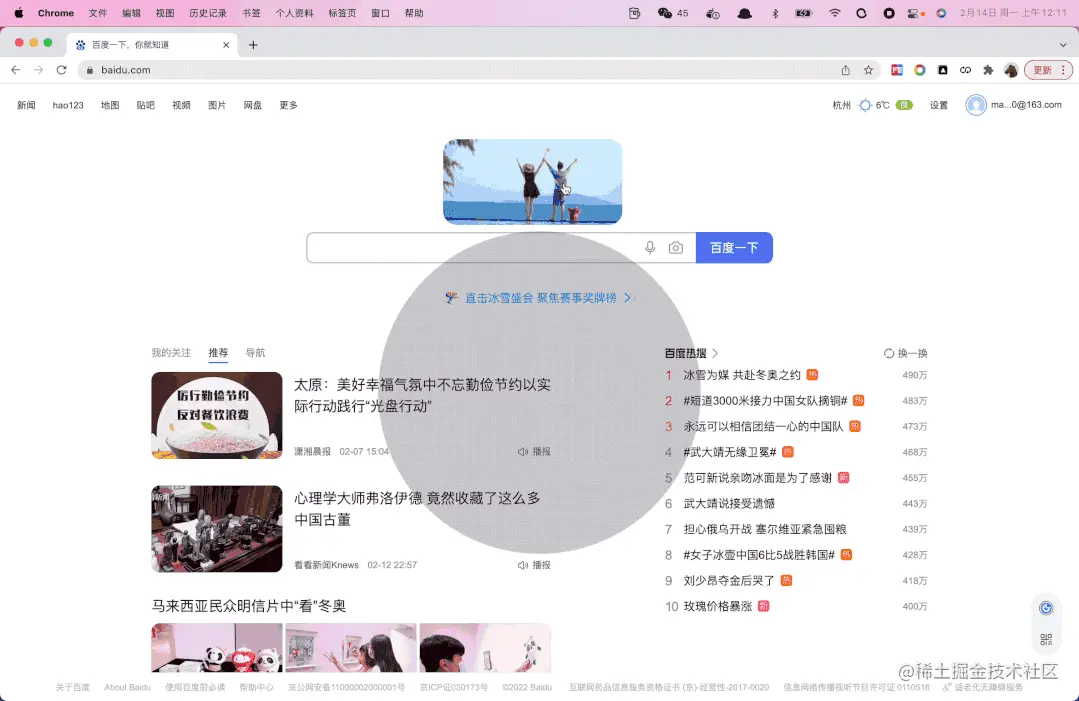This screenshot has height=701, width=1079.
Task: Open the 图片 link
Action: (217, 105)
